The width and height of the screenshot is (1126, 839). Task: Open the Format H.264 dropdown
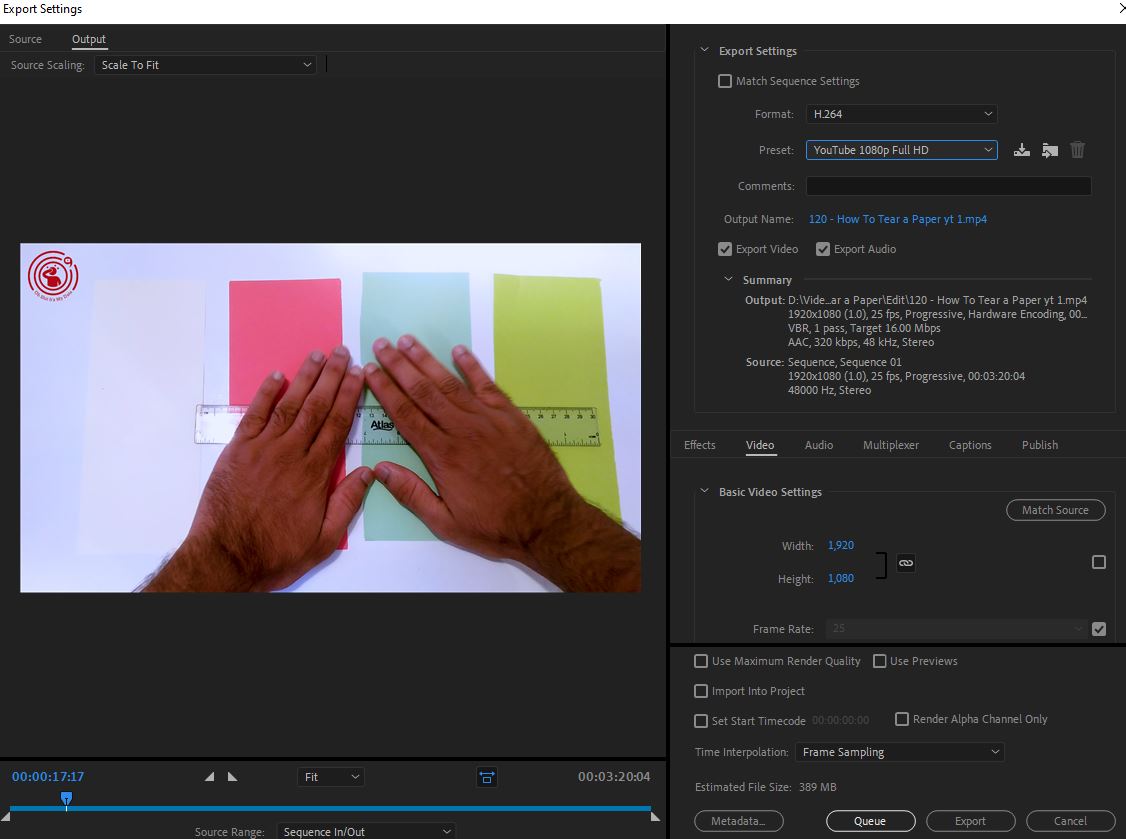pyautogui.click(x=902, y=114)
